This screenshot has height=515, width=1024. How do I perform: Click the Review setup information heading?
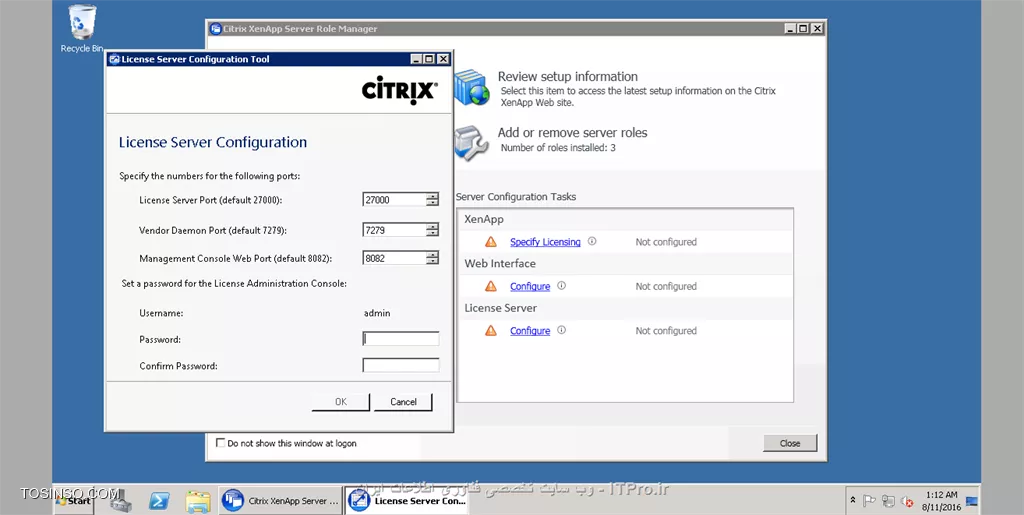point(568,76)
